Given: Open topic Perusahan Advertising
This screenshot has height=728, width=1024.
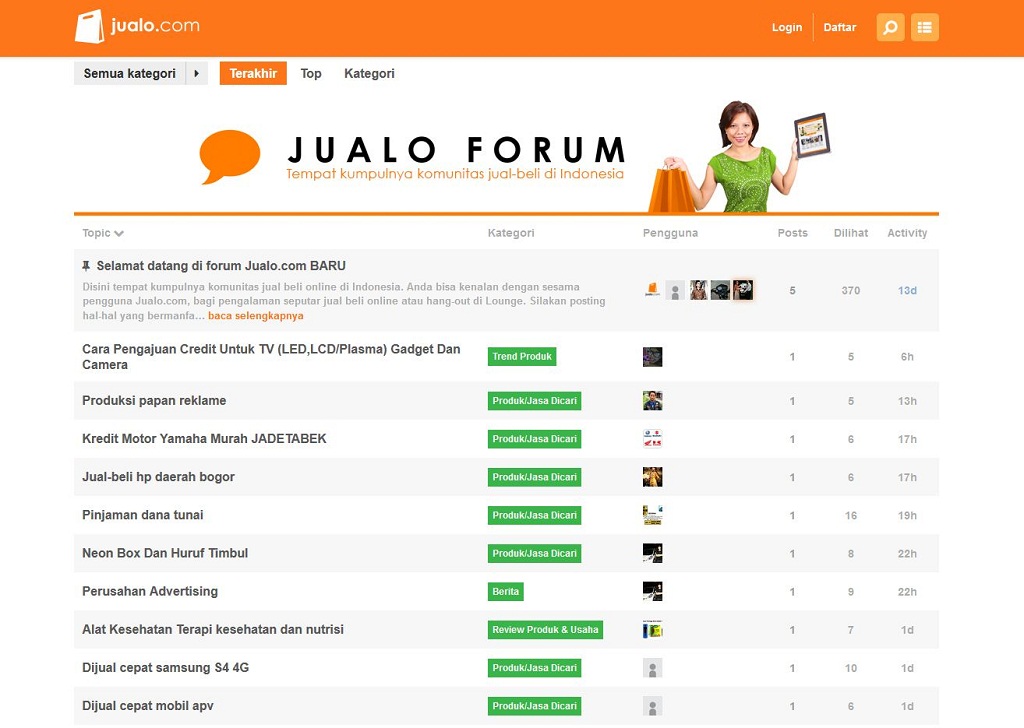Looking at the screenshot, I should click(150, 592).
